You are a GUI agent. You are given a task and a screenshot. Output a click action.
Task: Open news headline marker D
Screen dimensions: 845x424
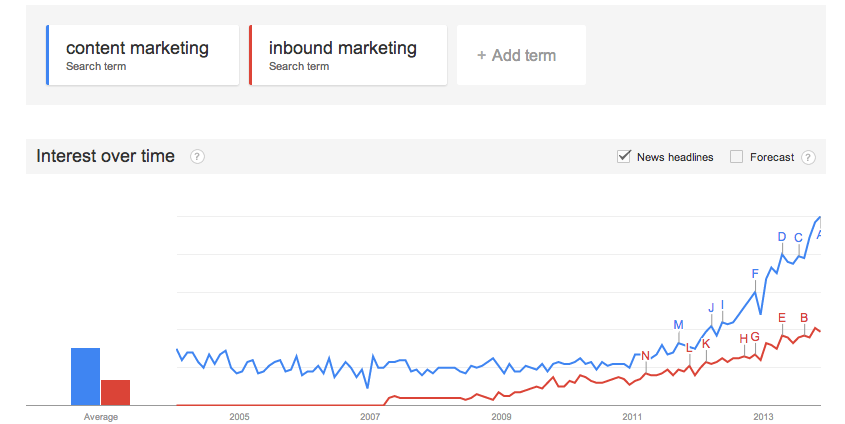tap(782, 237)
